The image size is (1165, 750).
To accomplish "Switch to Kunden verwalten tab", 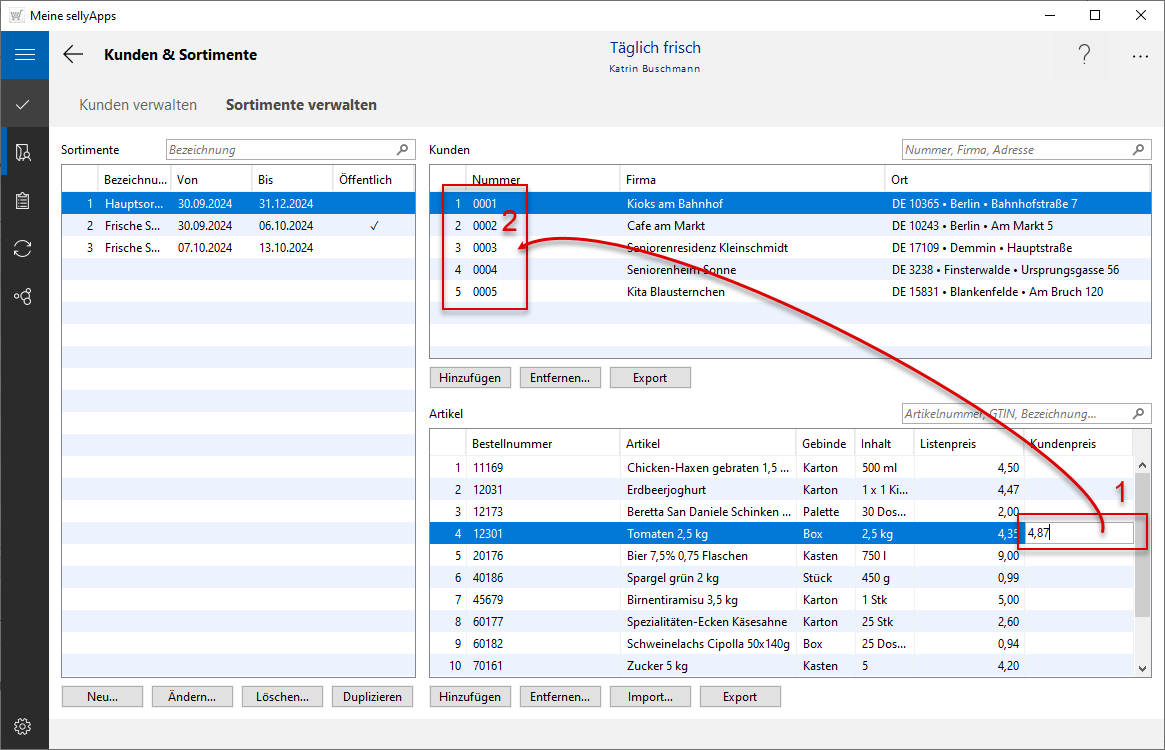I will [x=138, y=105].
